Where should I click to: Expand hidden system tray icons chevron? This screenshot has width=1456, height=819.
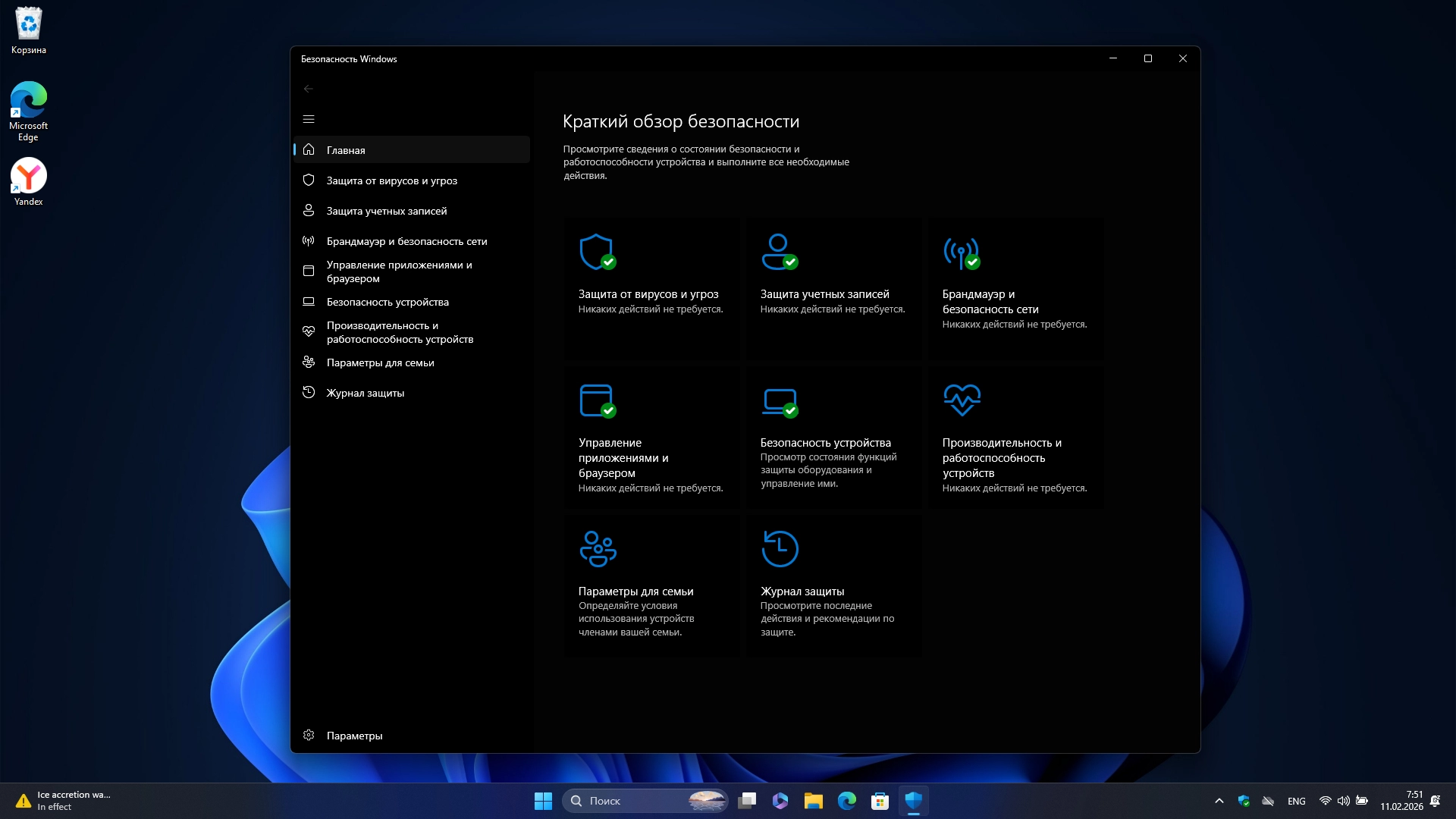tap(1219, 801)
